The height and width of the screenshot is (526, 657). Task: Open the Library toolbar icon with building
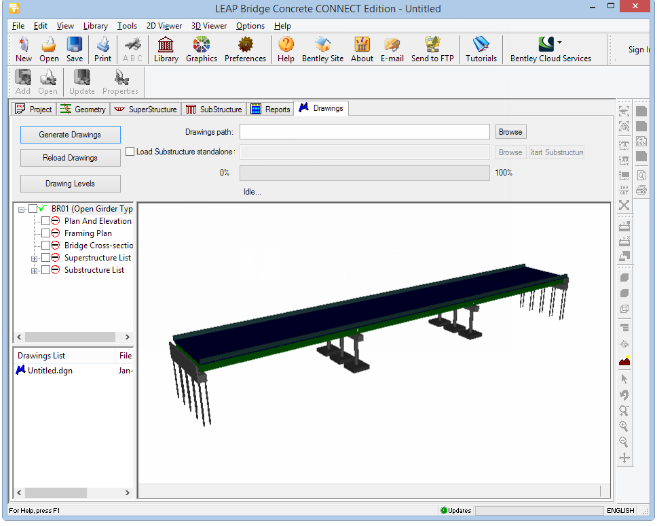pos(166,49)
